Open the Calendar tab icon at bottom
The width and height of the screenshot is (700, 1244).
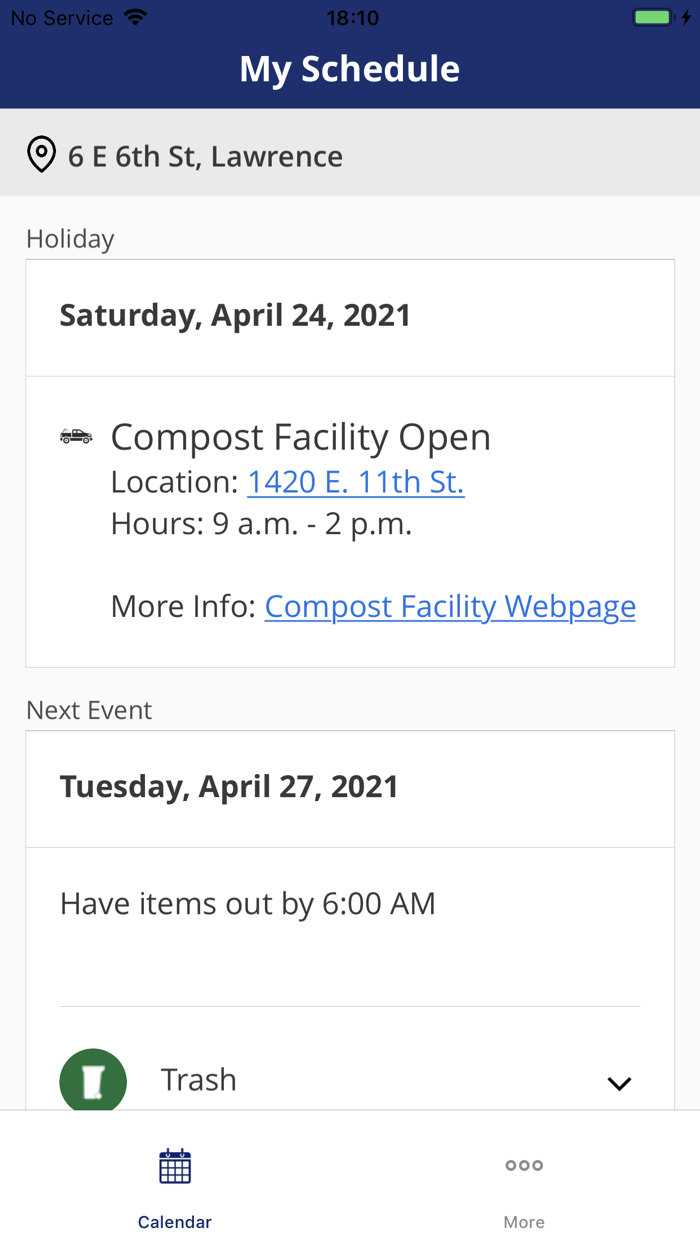click(174, 1165)
